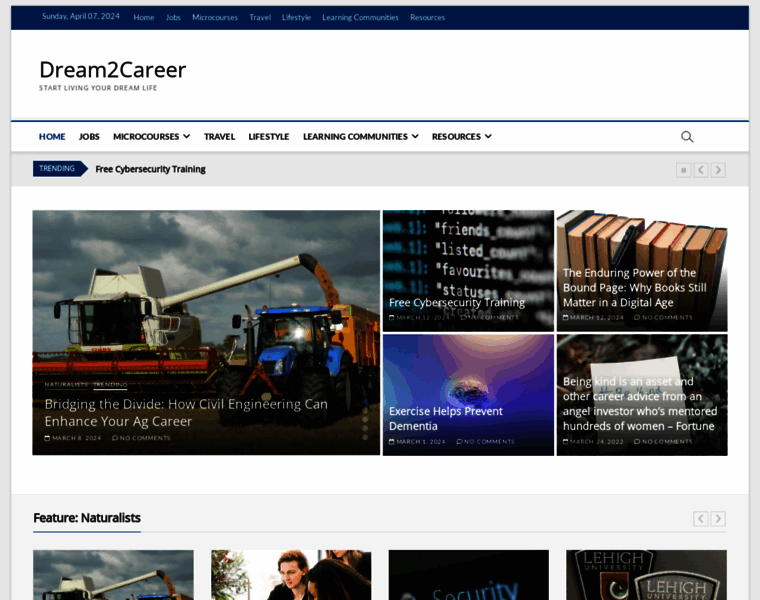This screenshot has width=760, height=600.
Task: Select HOME in the main navigation
Action: [52, 137]
